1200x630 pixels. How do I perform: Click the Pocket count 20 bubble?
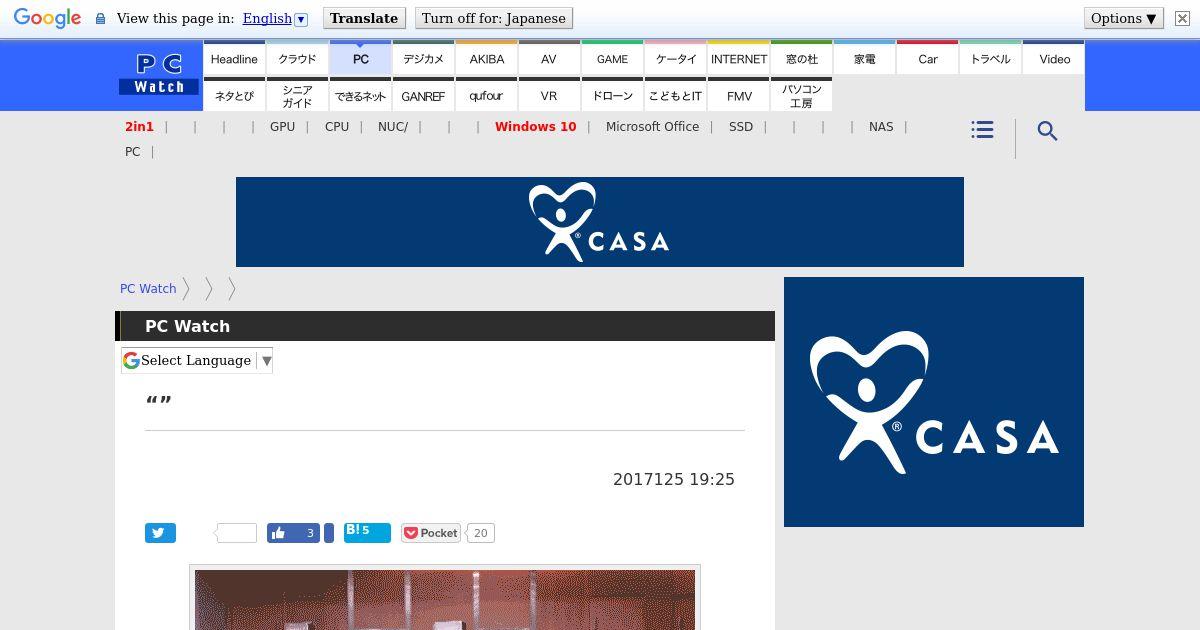(x=481, y=533)
